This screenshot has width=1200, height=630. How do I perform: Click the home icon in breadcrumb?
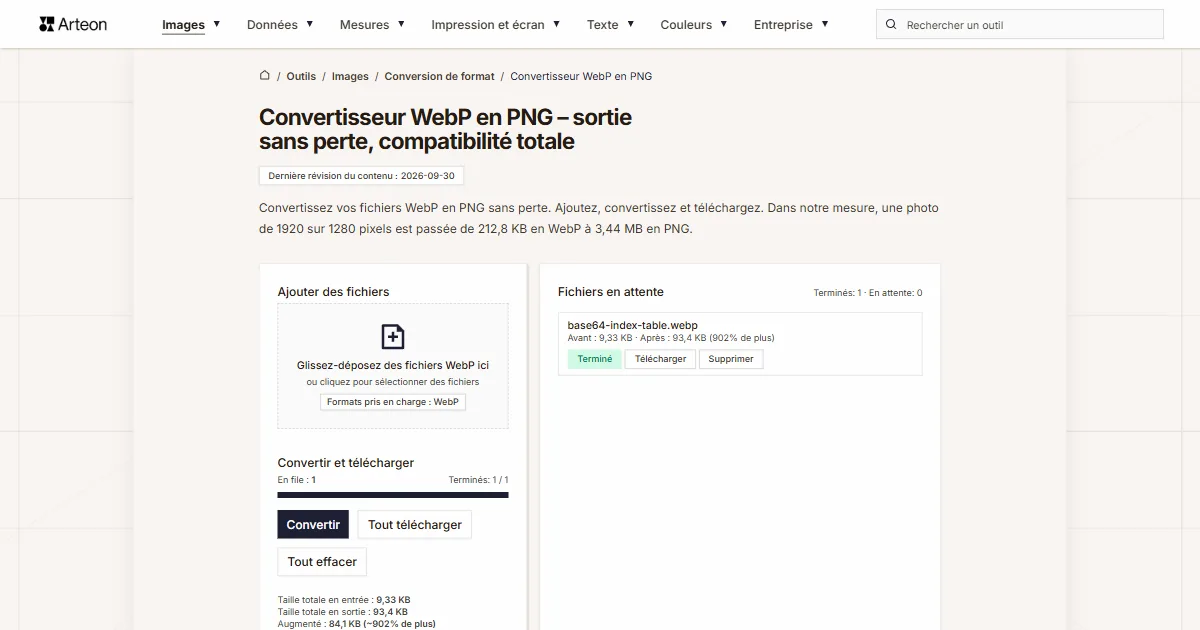[265, 75]
